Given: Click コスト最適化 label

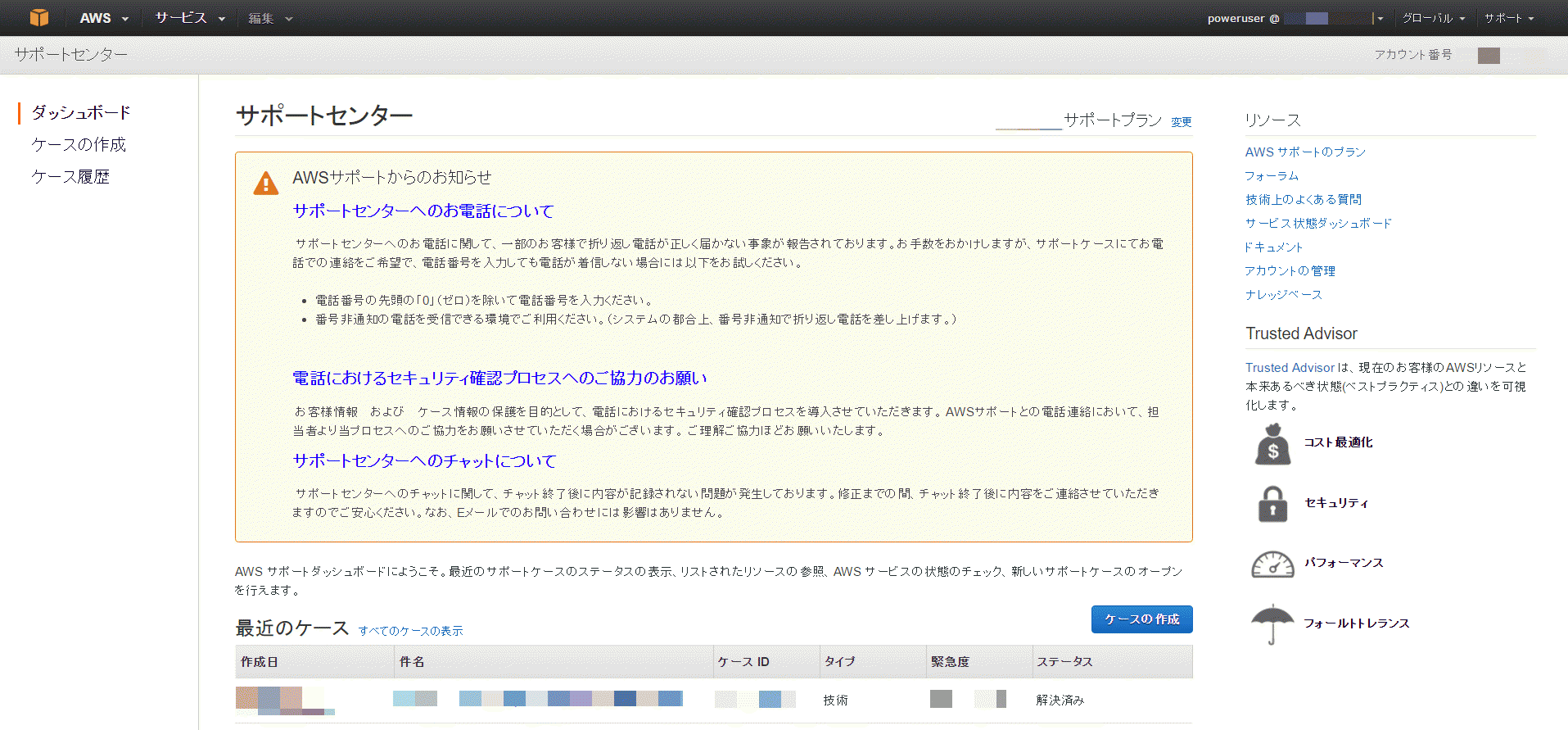Looking at the screenshot, I should [x=1338, y=442].
